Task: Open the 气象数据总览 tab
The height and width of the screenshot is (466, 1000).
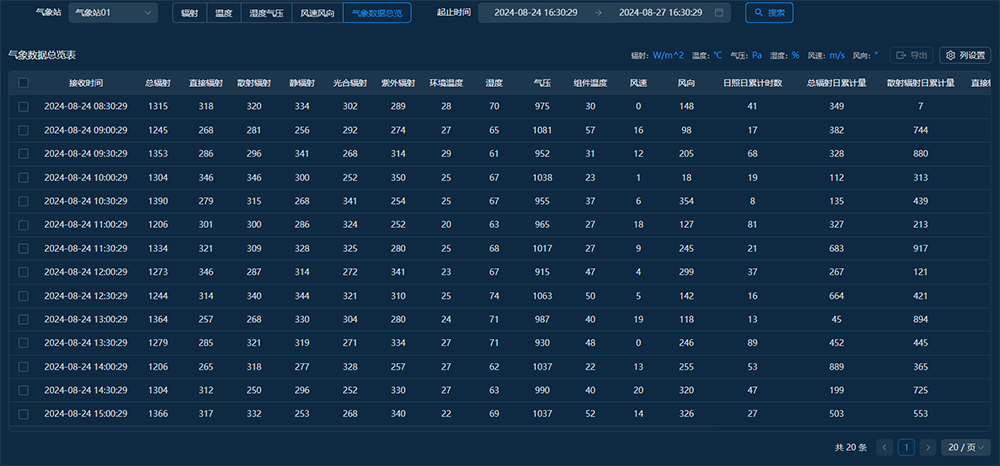Action: pos(376,13)
